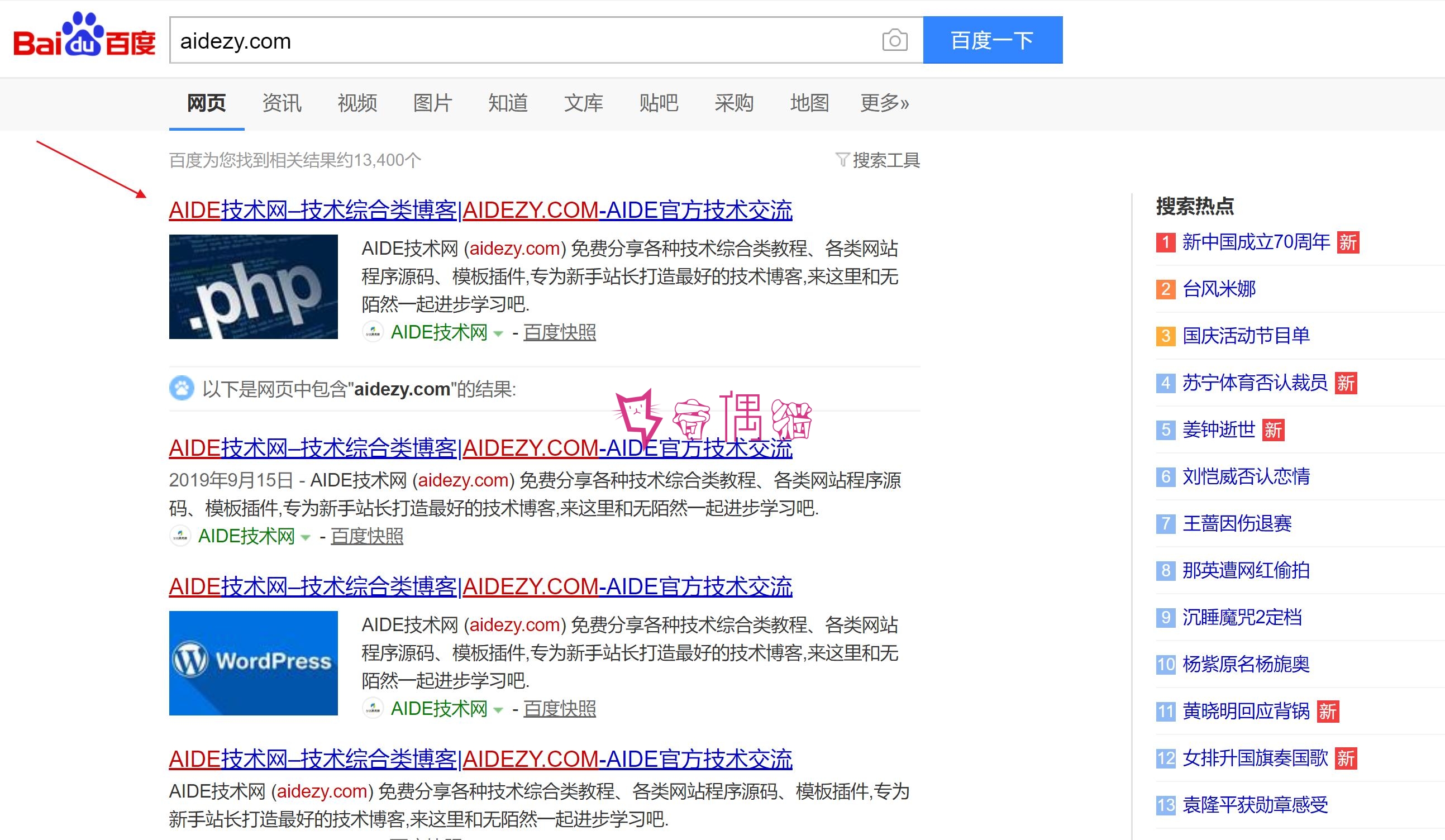Expand dropdown arrow in 2019年9月15日 result source
The image size is (1445, 840).
(306, 537)
